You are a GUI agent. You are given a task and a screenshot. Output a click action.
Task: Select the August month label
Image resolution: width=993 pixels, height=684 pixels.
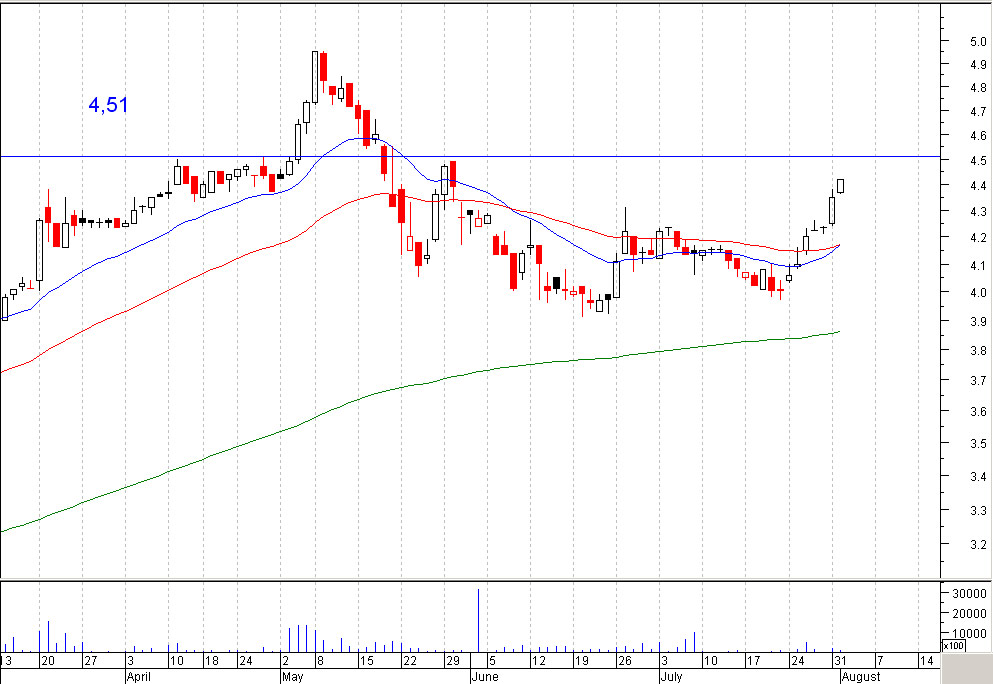(x=861, y=676)
